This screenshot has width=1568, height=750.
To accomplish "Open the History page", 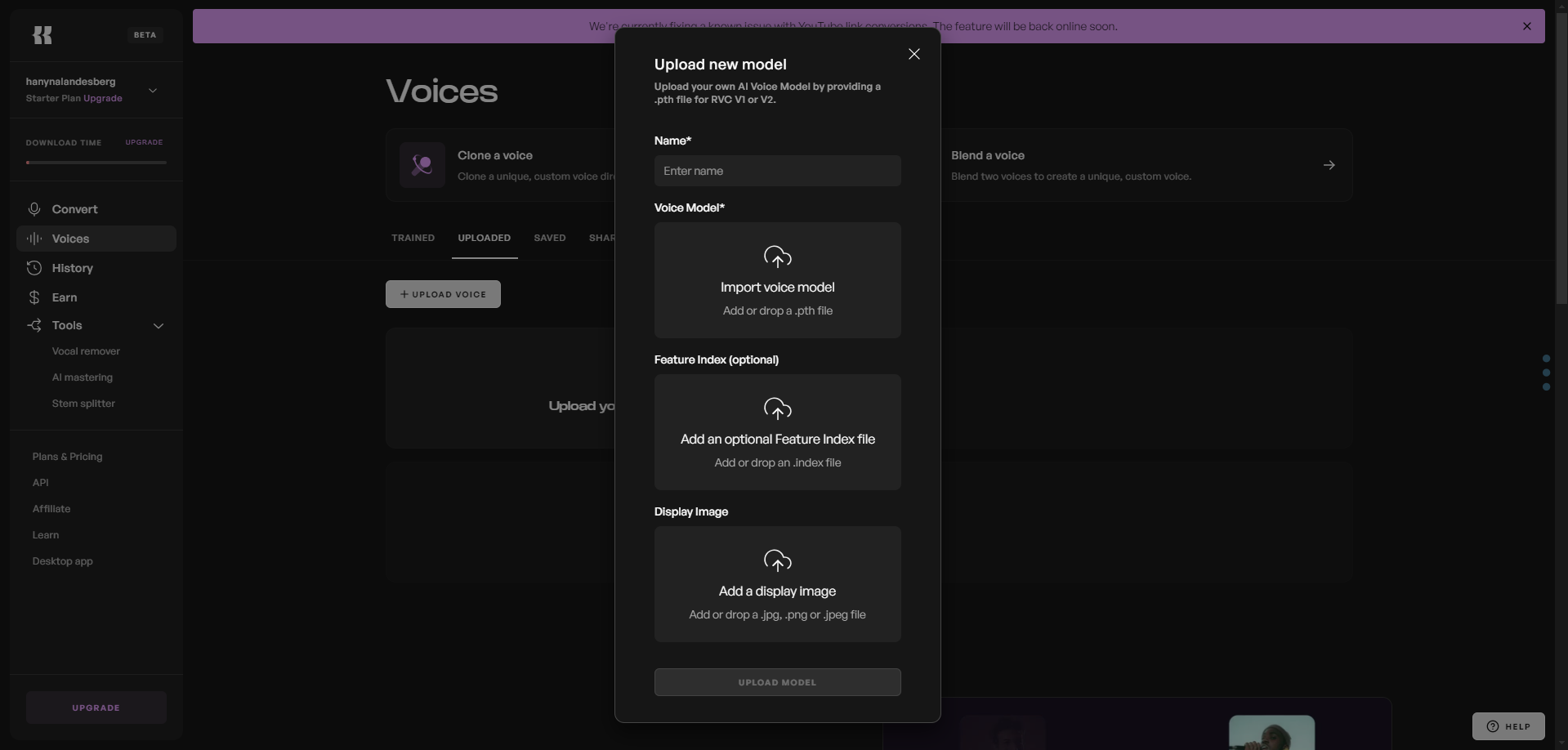I will (x=96, y=268).
